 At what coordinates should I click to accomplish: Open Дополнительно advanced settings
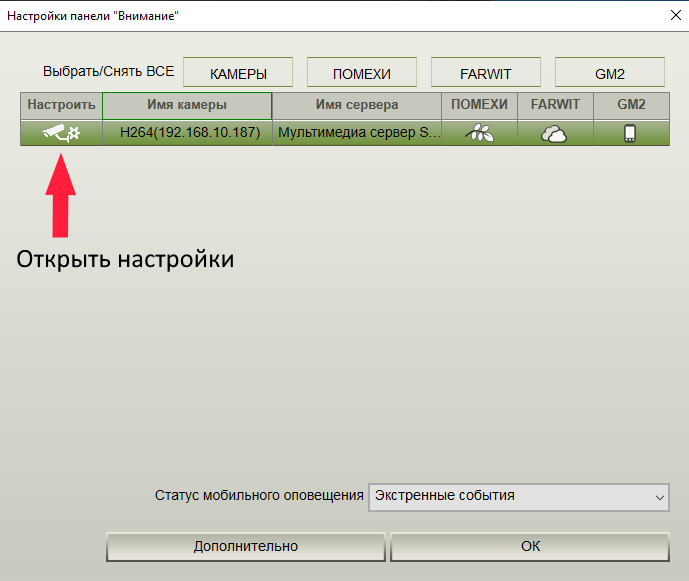click(246, 547)
